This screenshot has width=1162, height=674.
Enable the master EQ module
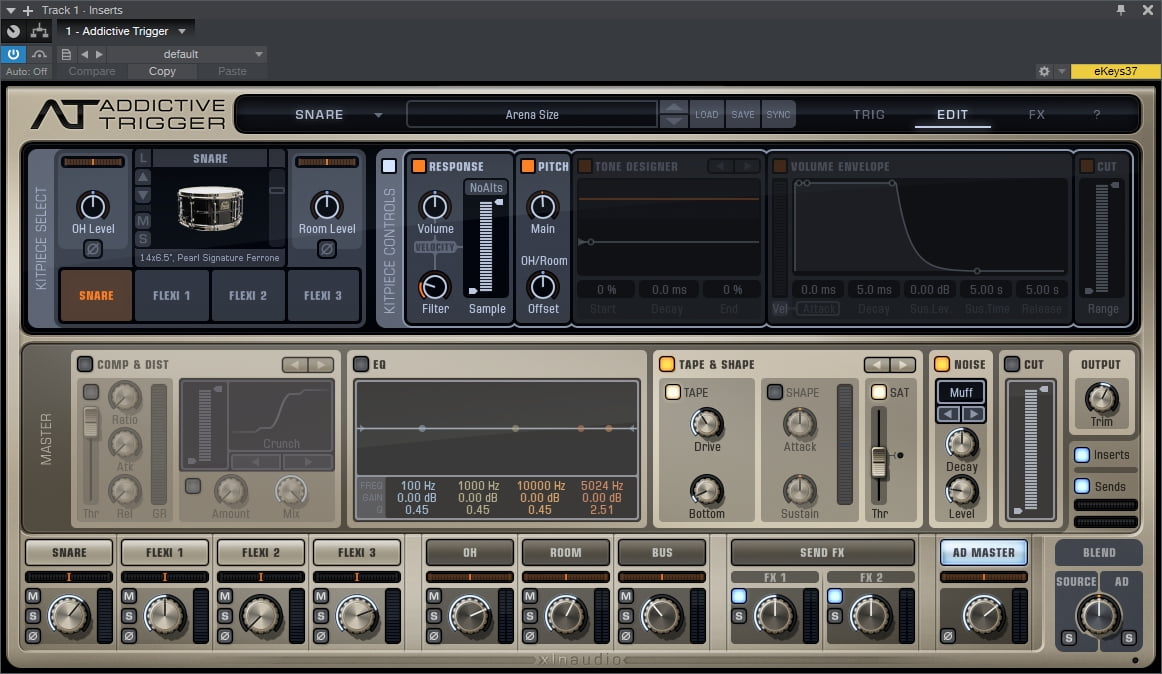[361, 364]
